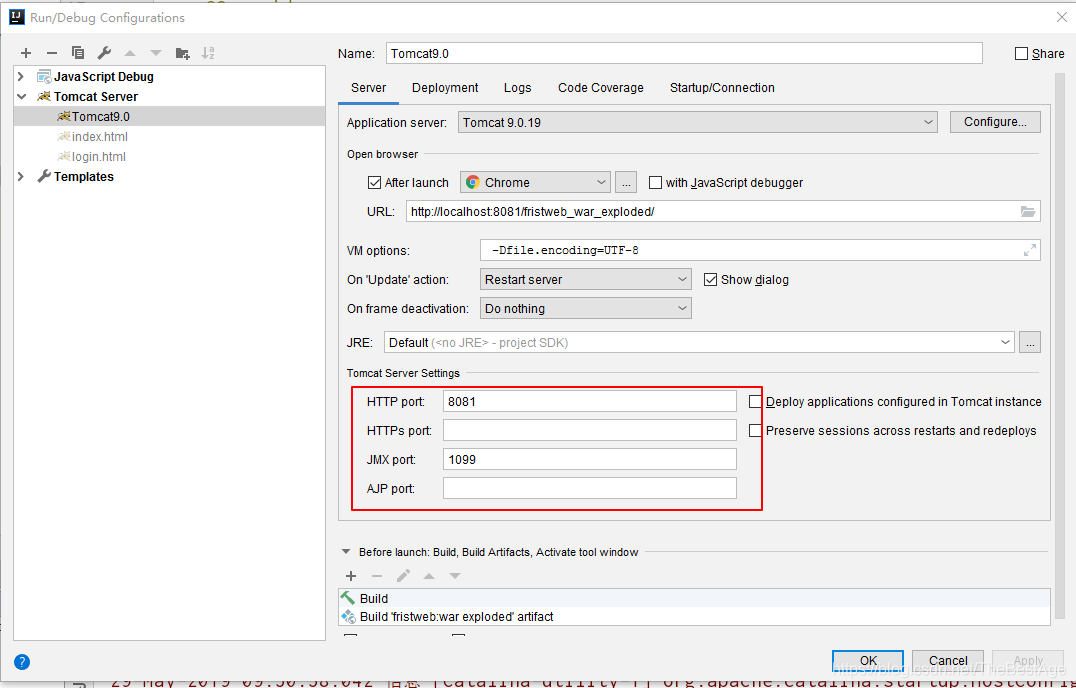The image size is (1076, 688).
Task: Select Tomcat9.0 configuration in tree
Action: tap(169, 117)
